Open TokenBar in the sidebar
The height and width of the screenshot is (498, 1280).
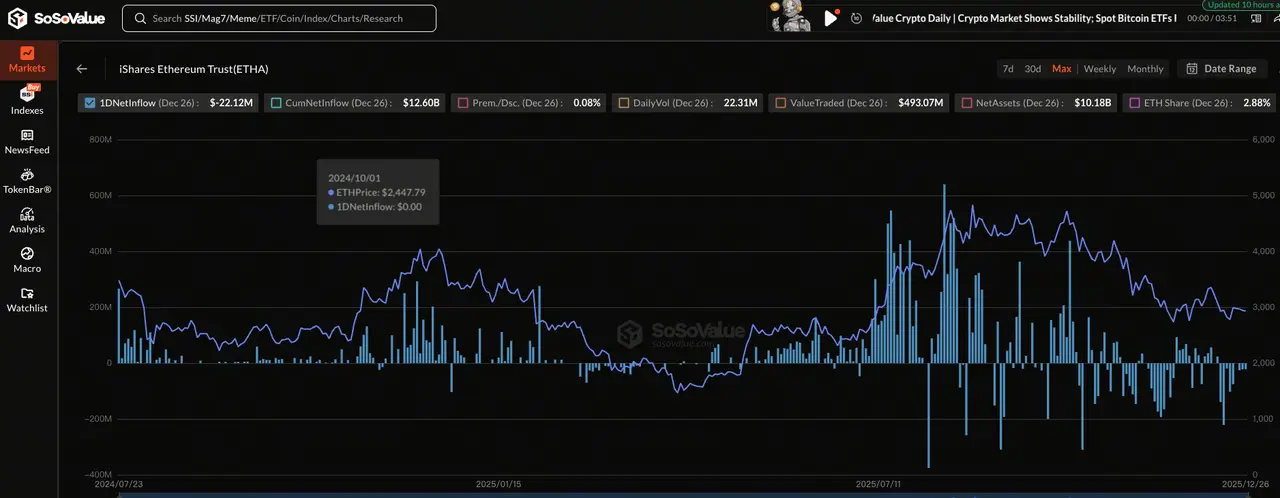[x=27, y=181]
